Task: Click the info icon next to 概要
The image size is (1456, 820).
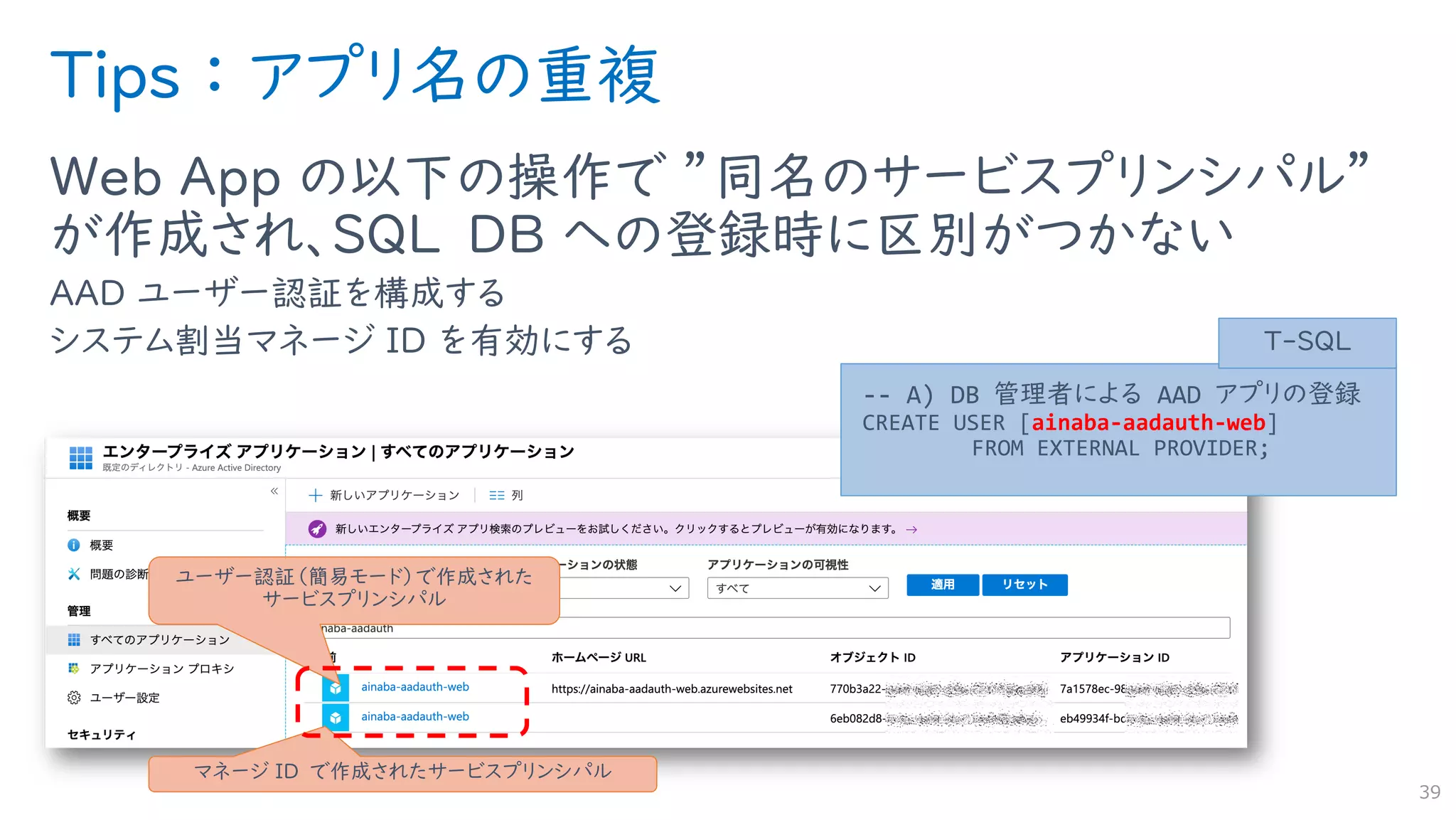Action: tap(74, 545)
